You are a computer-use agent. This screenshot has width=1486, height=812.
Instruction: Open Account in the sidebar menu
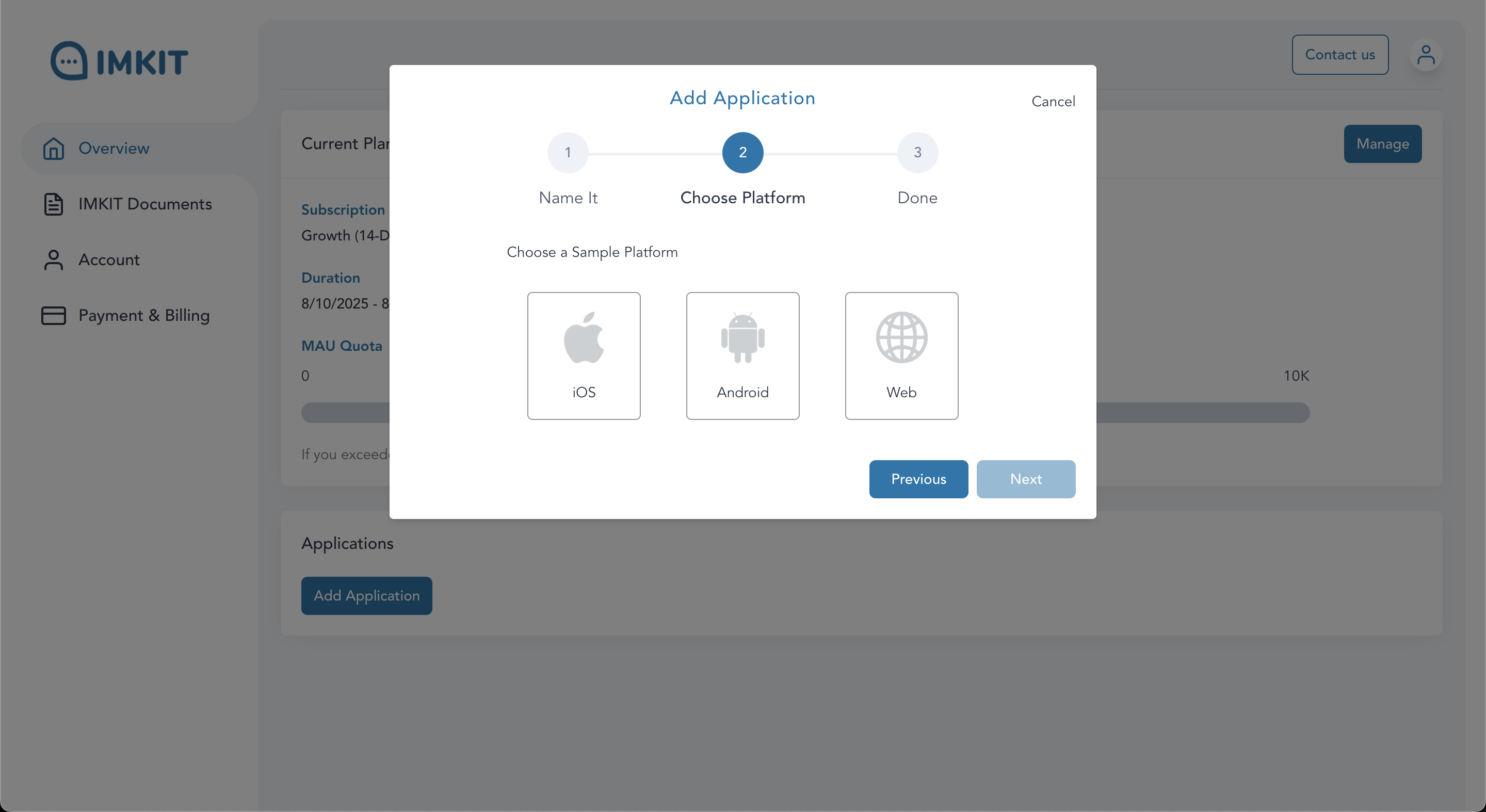pos(109,260)
